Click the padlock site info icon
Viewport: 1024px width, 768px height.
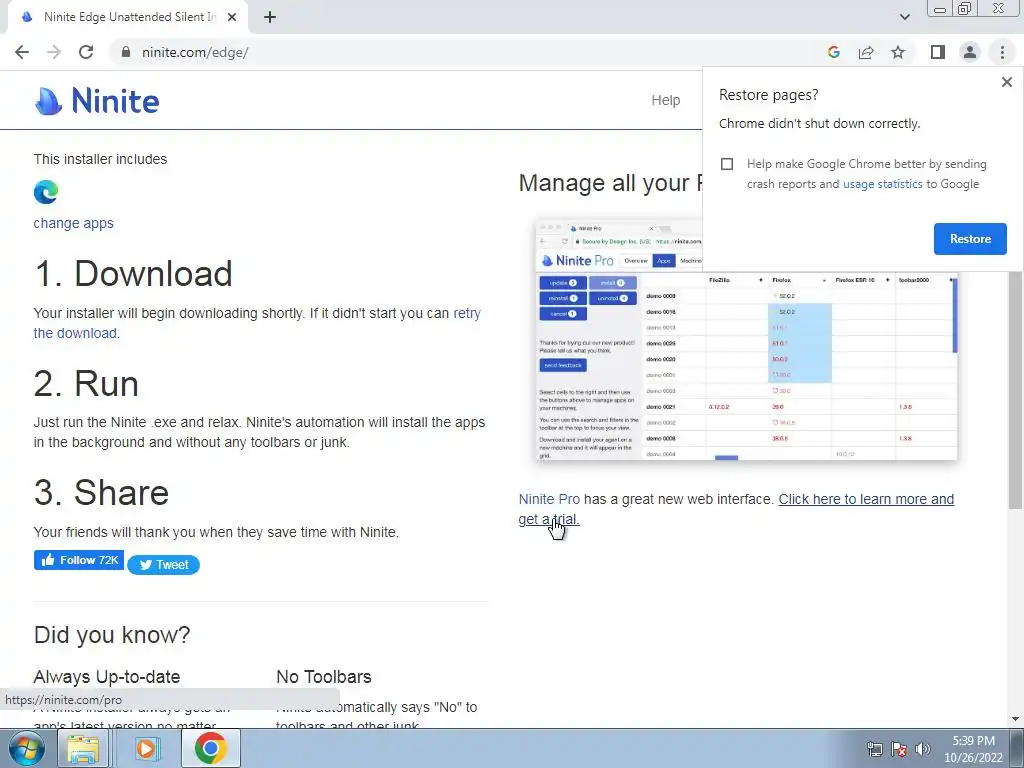(125, 52)
